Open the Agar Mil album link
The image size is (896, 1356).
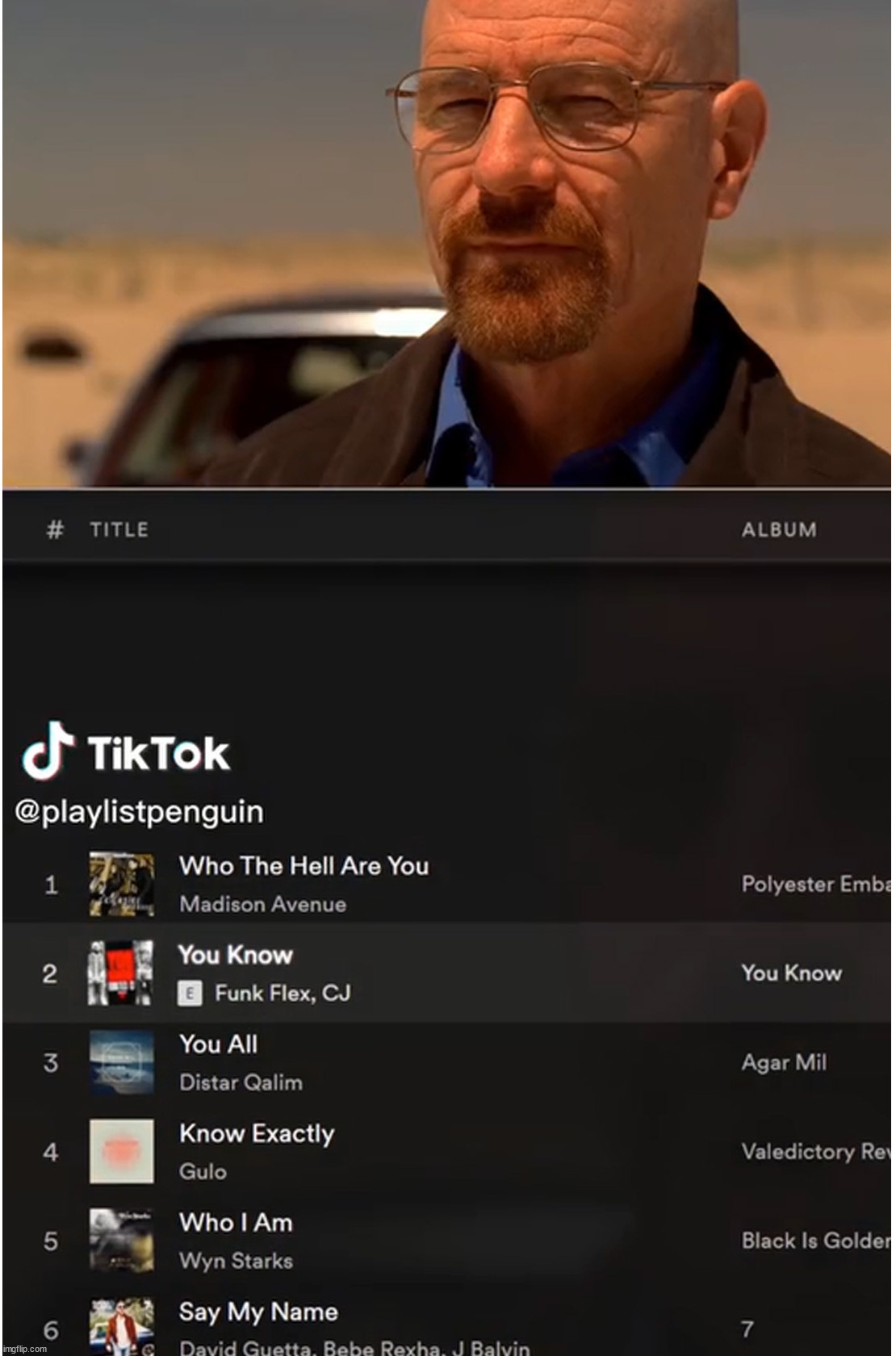point(784,1062)
